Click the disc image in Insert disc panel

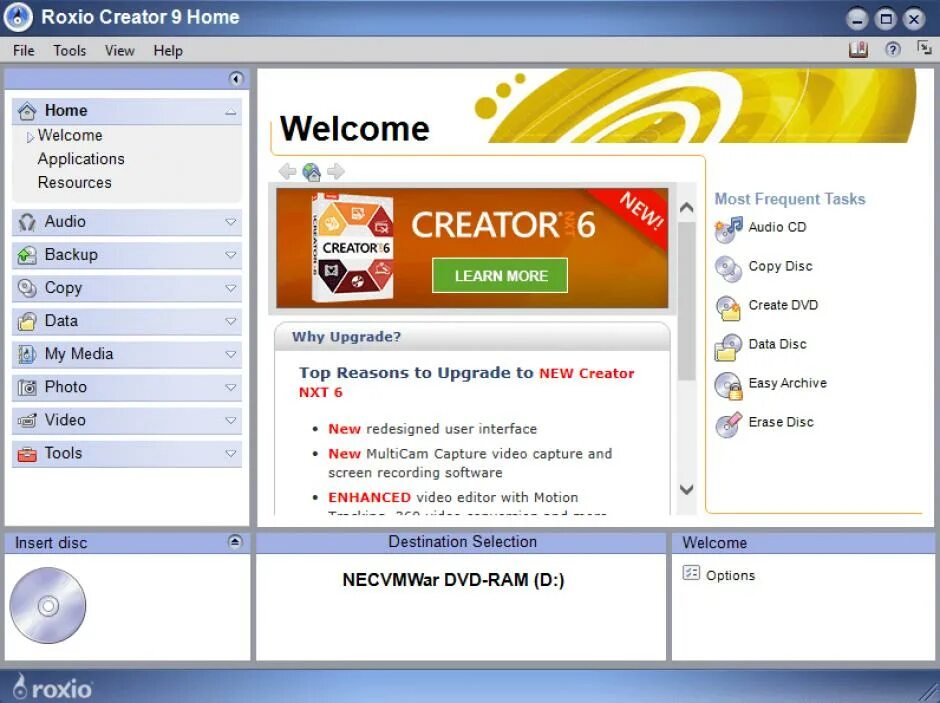coord(48,605)
